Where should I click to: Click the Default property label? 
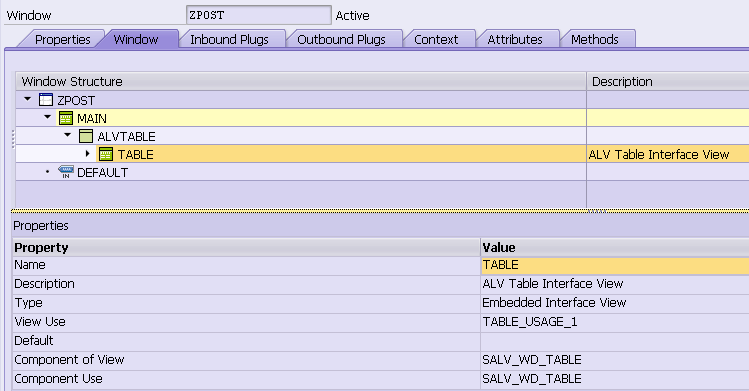tap(33, 341)
